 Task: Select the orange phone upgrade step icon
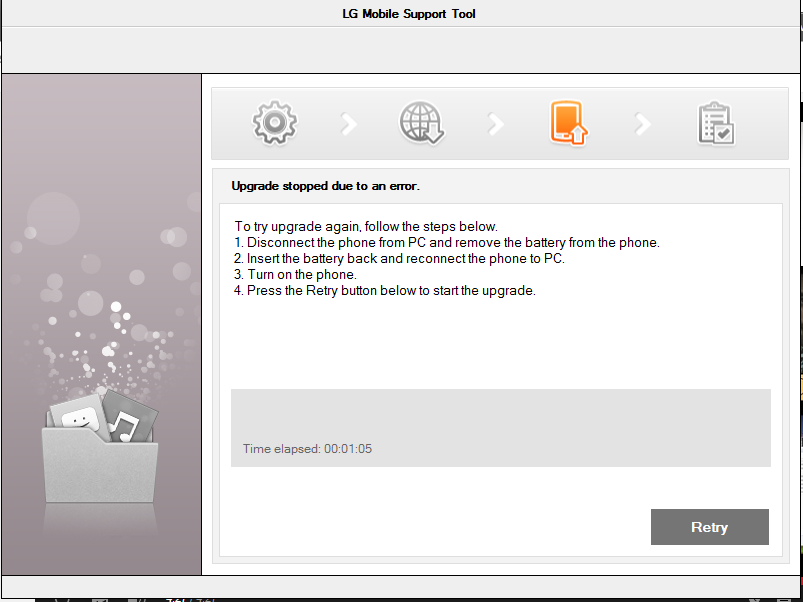[x=568, y=123]
